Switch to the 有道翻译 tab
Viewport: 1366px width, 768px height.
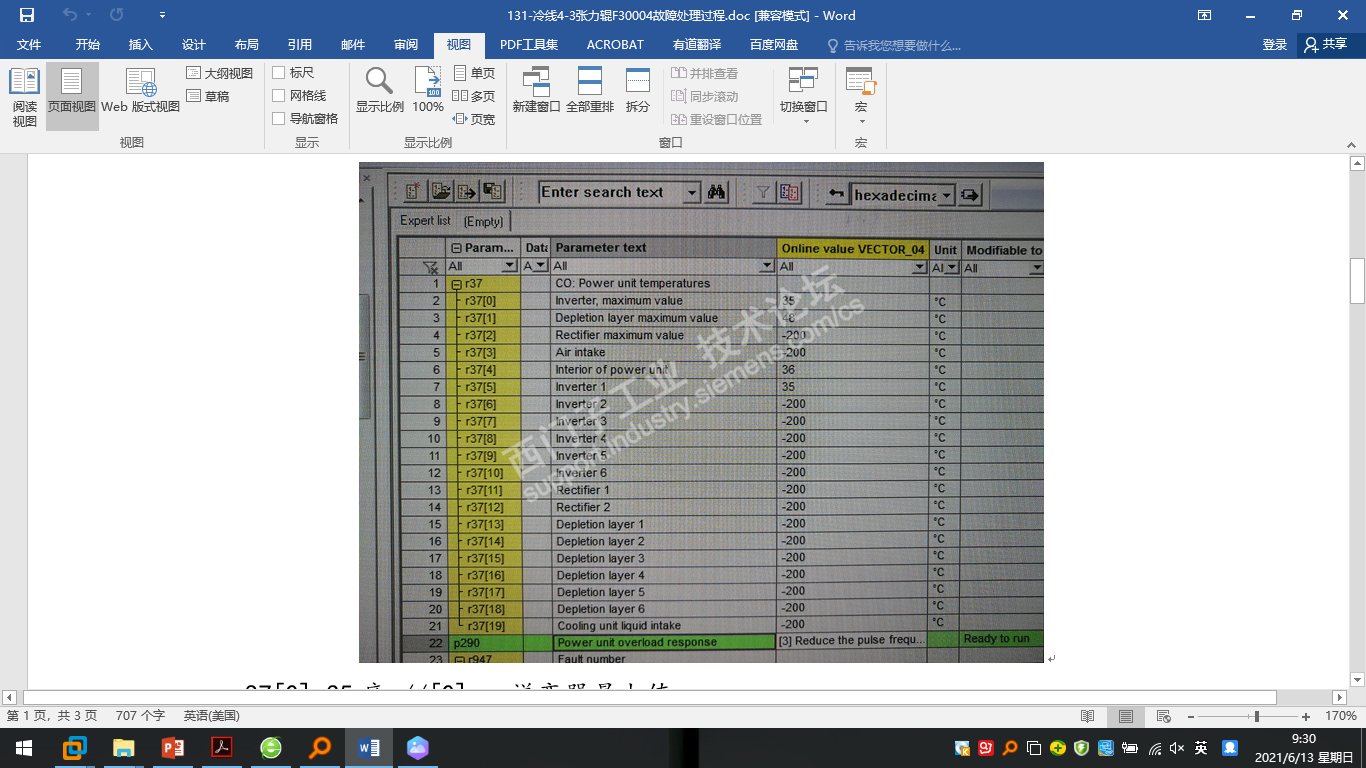(697, 45)
